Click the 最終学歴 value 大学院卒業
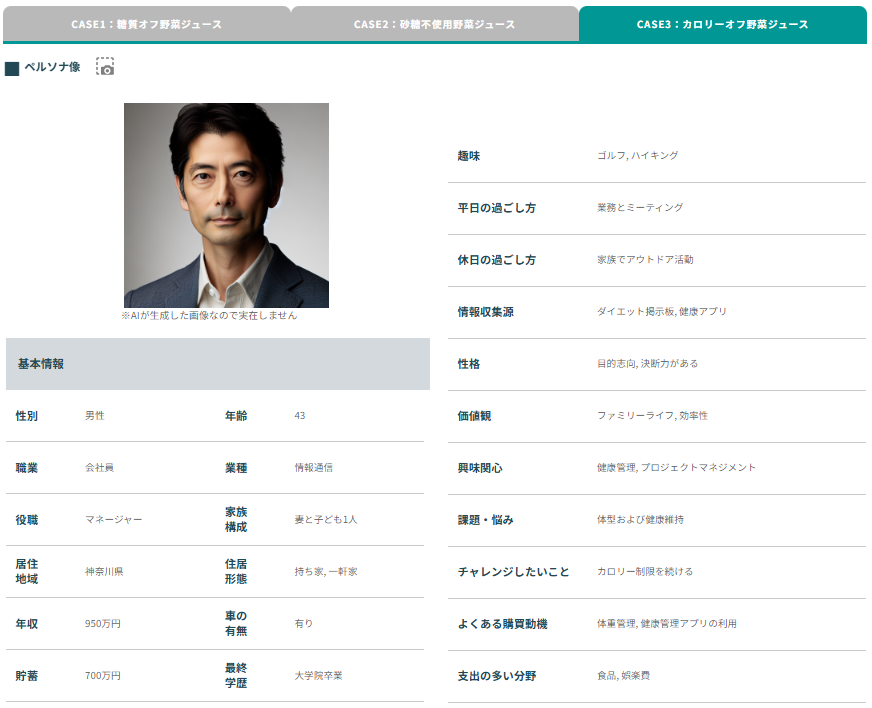872x708 pixels. (x=318, y=676)
